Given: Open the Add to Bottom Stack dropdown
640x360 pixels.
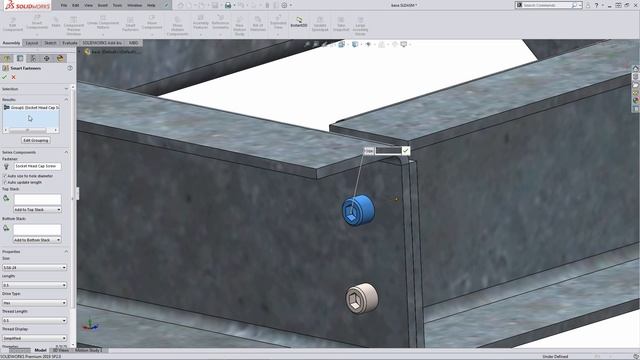Looking at the screenshot, I should coord(38,240).
